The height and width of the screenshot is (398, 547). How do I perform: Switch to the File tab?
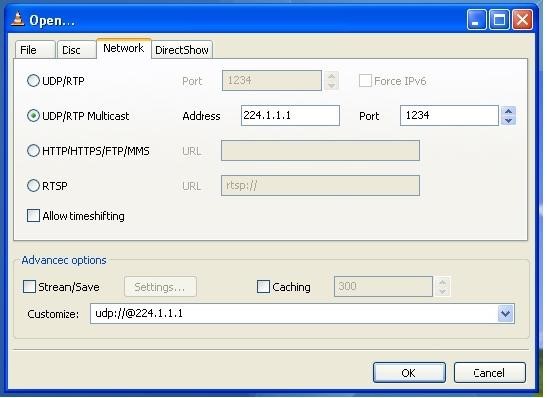coord(35,50)
